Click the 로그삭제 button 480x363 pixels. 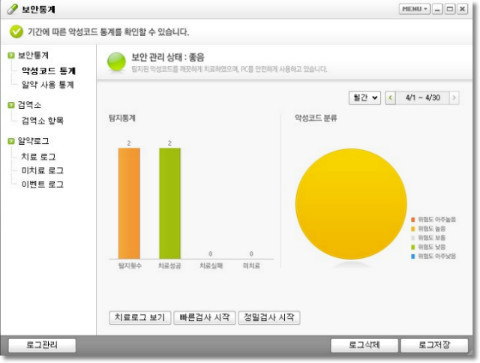[364, 345]
